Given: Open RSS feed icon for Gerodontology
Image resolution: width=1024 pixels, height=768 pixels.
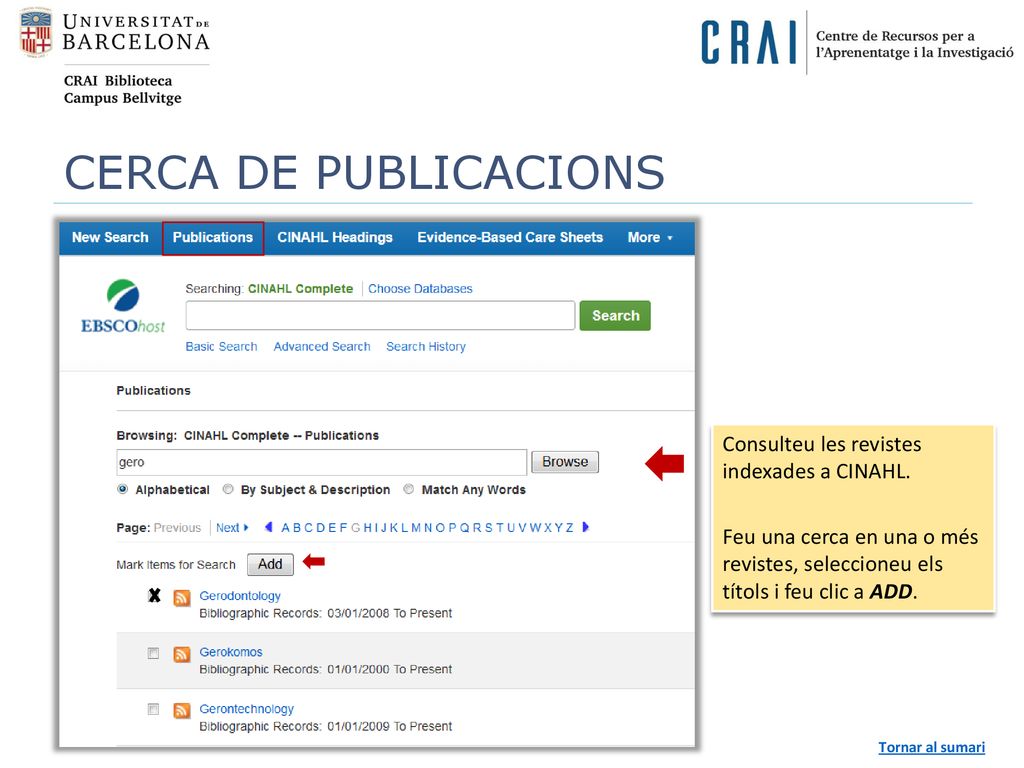Looking at the screenshot, I should point(182,597).
